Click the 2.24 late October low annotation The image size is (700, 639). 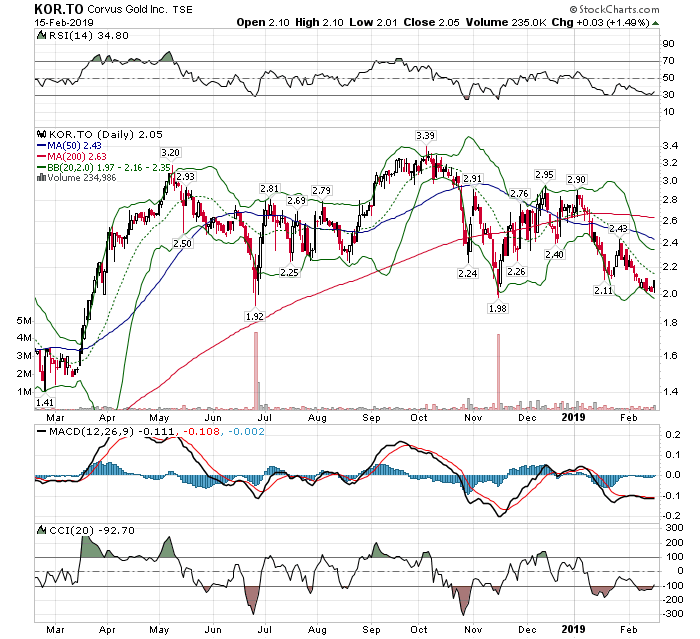pyautogui.click(x=468, y=273)
